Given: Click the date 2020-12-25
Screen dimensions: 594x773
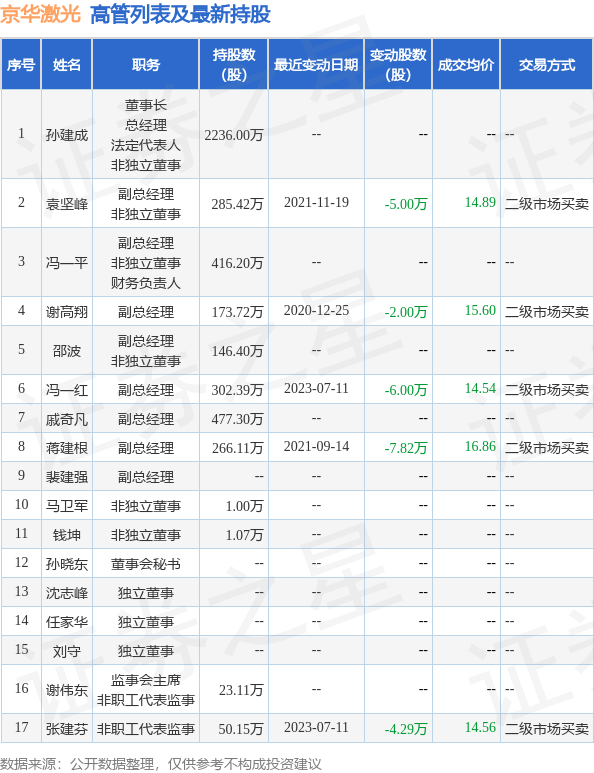Looking at the screenshot, I should point(316,311).
